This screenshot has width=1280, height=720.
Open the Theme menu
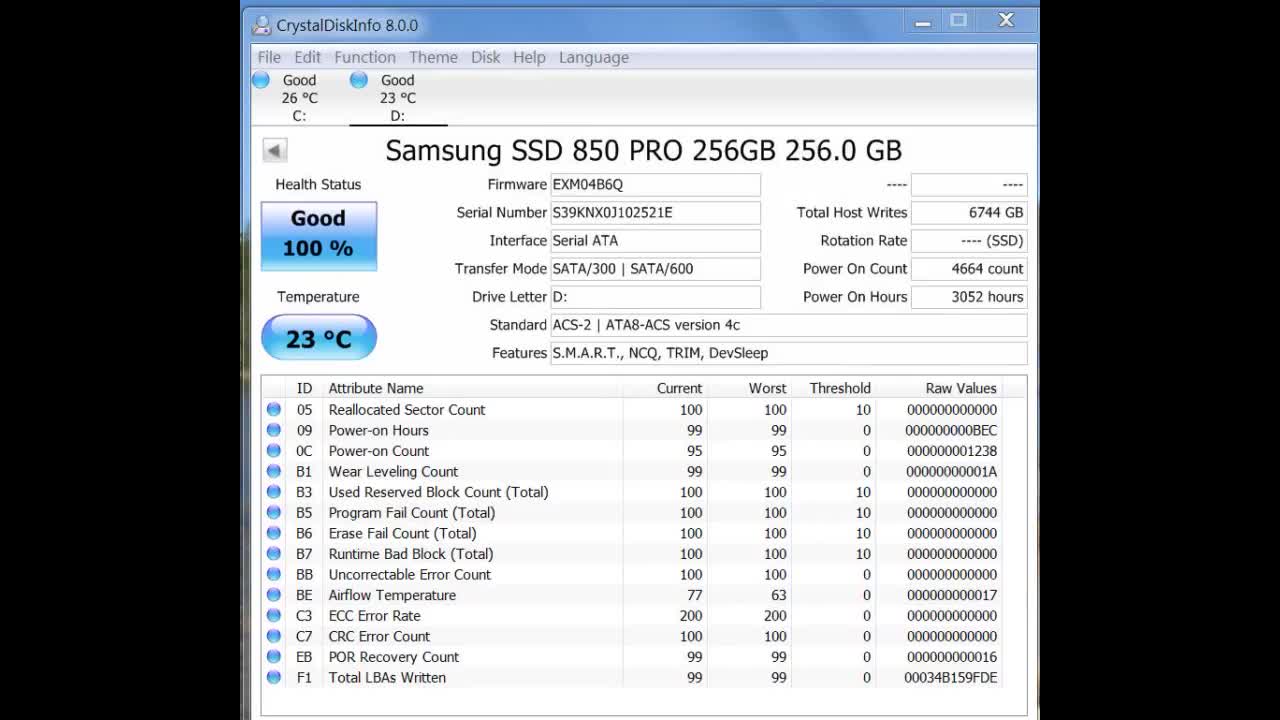pos(433,57)
